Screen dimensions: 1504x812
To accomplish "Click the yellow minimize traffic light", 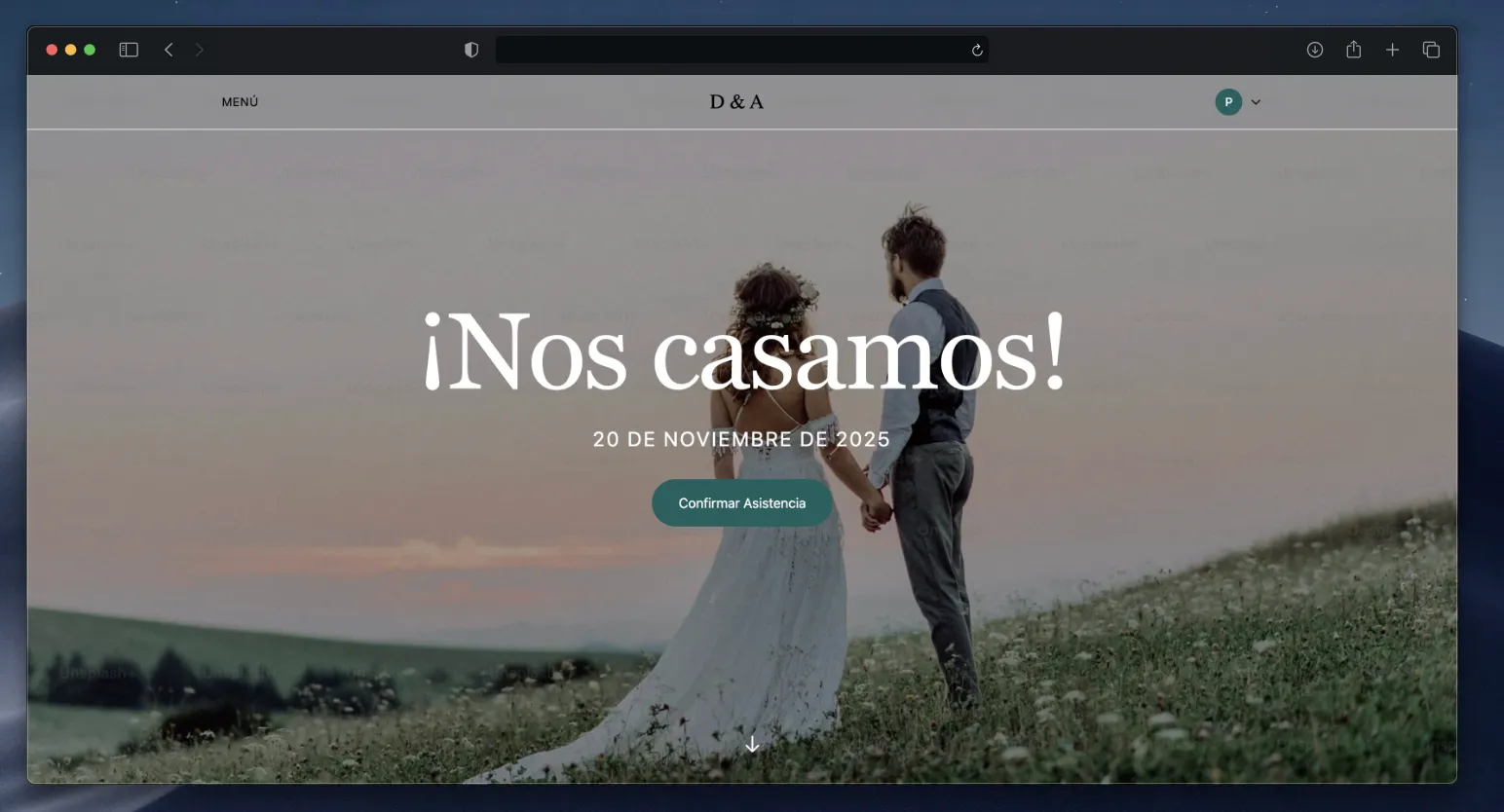I will (x=70, y=49).
